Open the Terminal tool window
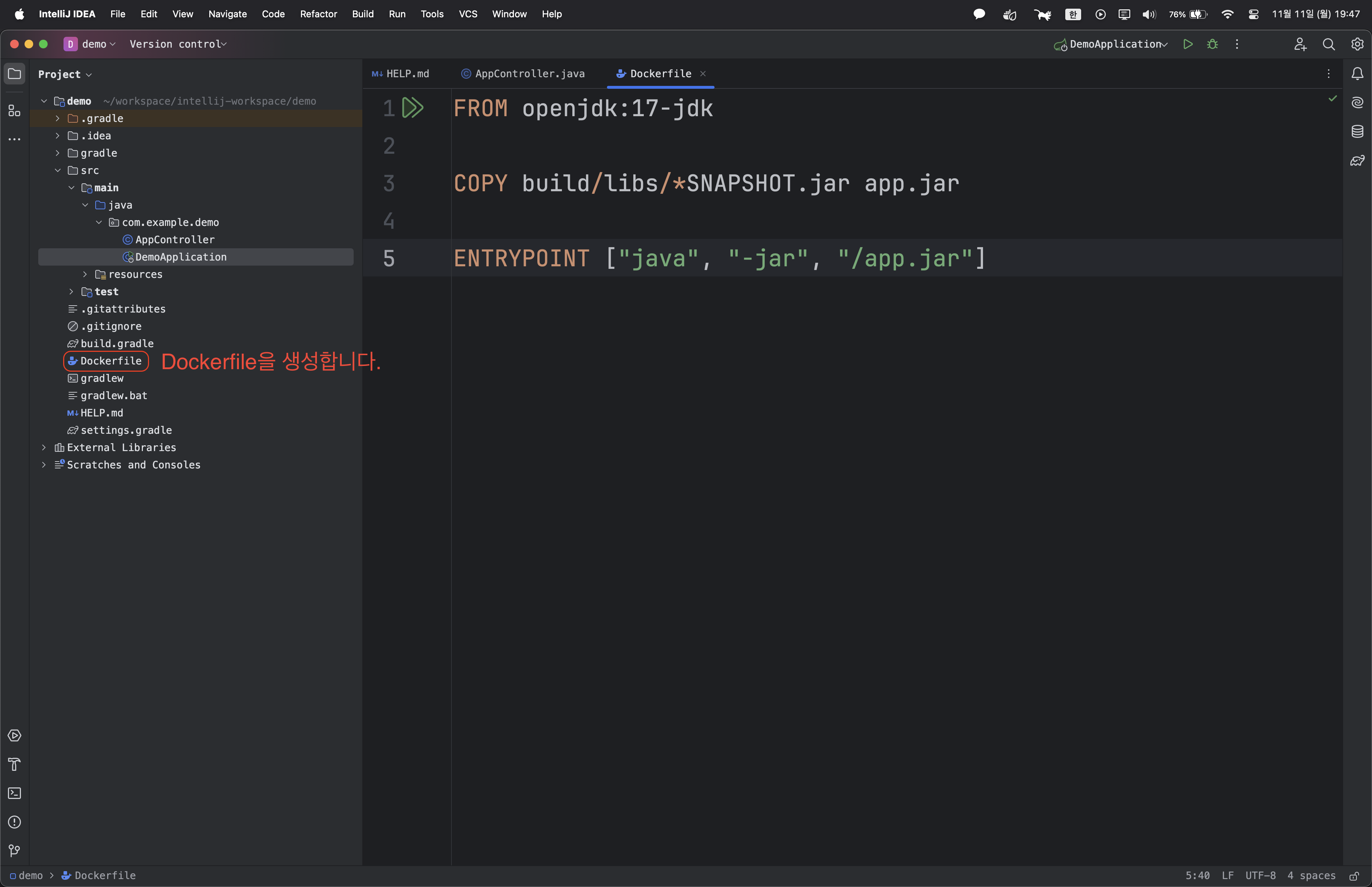Image resolution: width=1372 pixels, height=887 pixels. coord(14,793)
